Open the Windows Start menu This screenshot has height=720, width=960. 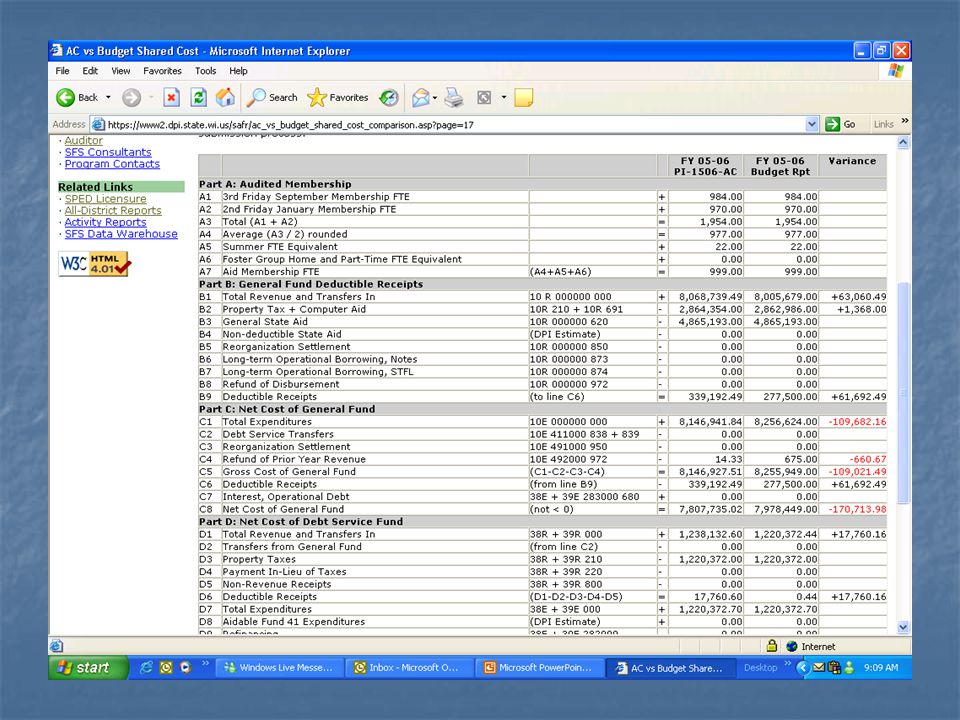tap(88, 667)
